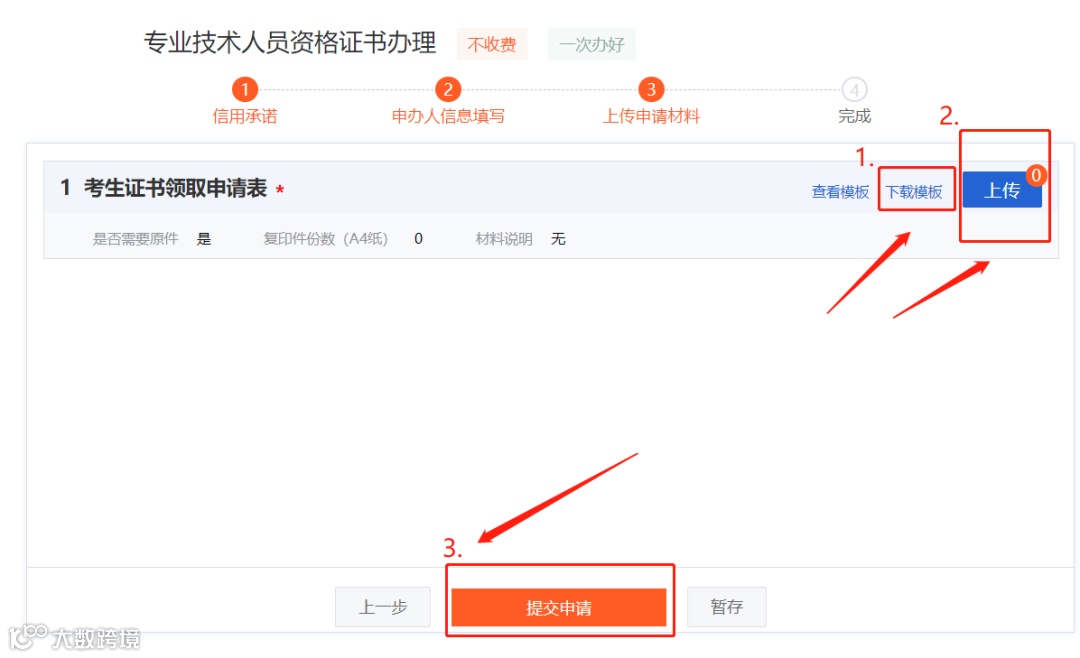Save the draft with the 暂存 button

(x=727, y=606)
